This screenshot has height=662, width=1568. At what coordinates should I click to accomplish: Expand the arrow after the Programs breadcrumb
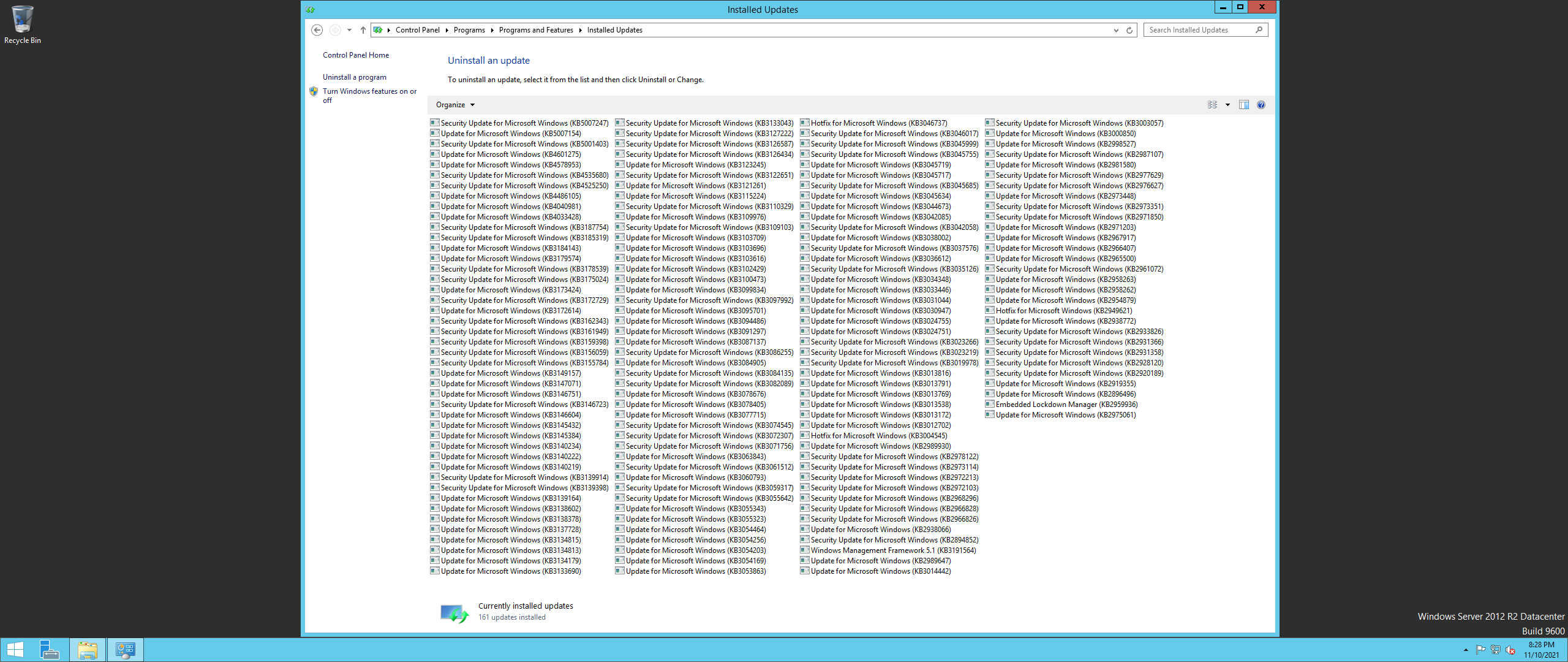(x=492, y=30)
